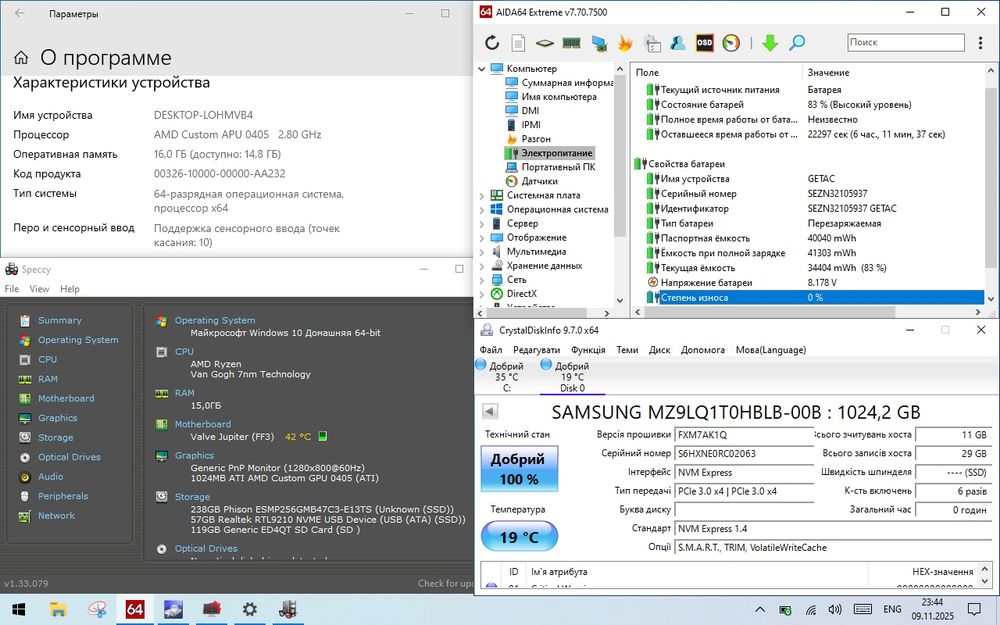
Task: Click the AIDA64 monitor diagnostics toolbar icon
Action: tap(599, 43)
